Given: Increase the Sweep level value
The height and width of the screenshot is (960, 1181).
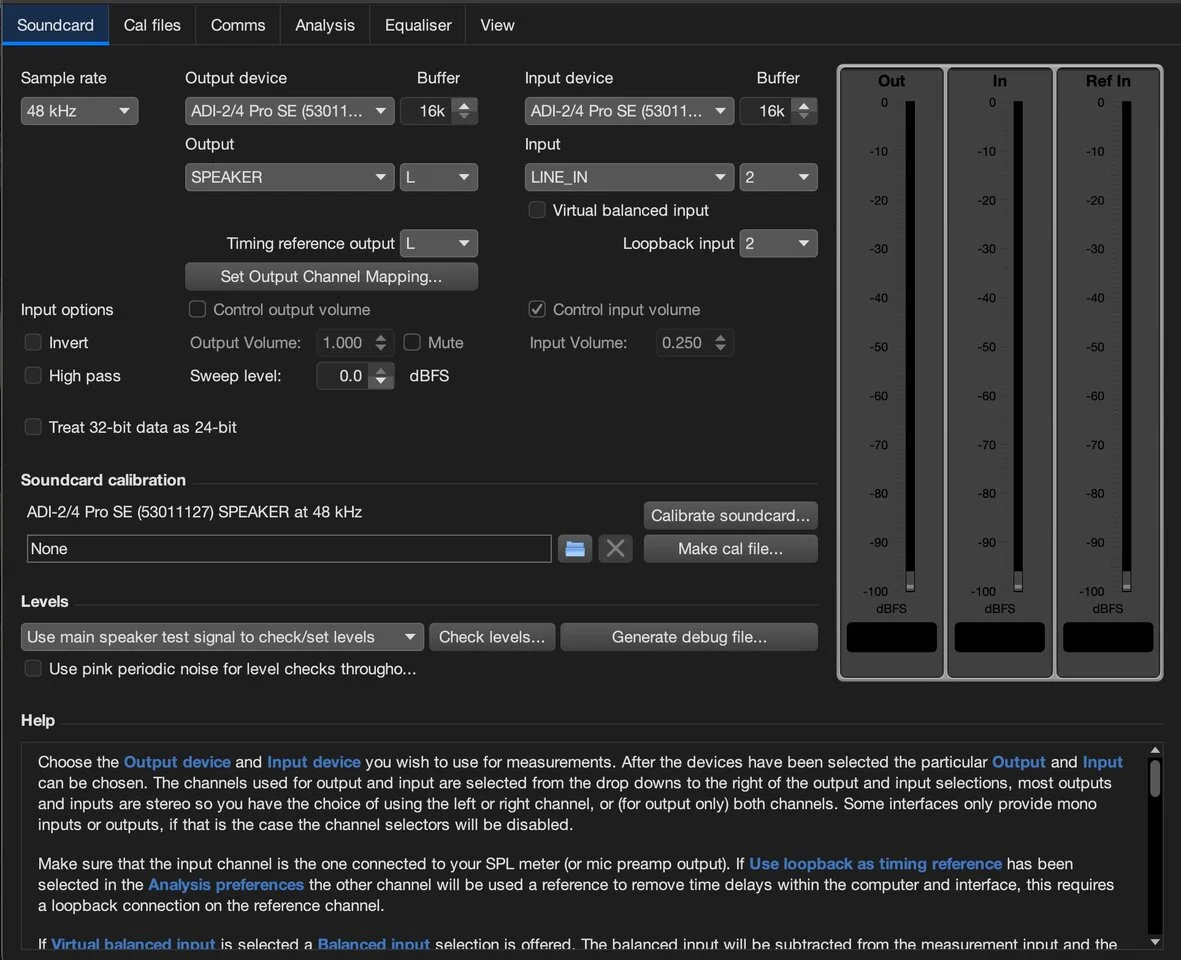Looking at the screenshot, I should pos(381,371).
